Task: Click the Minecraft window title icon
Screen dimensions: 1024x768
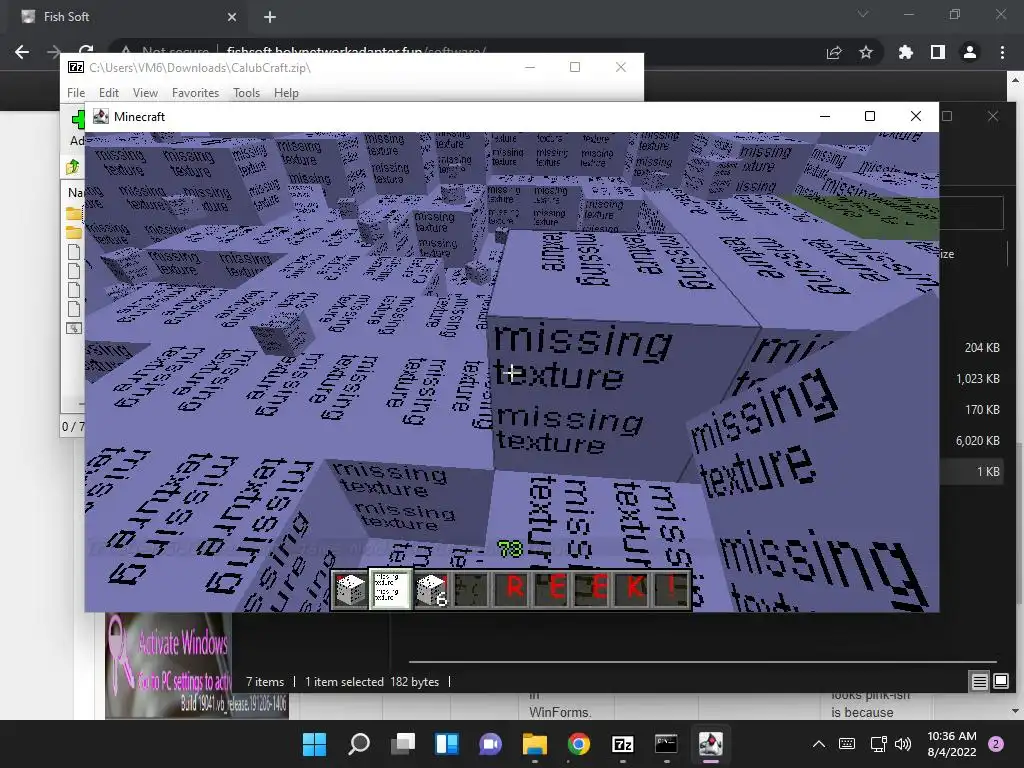Action: point(101,116)
